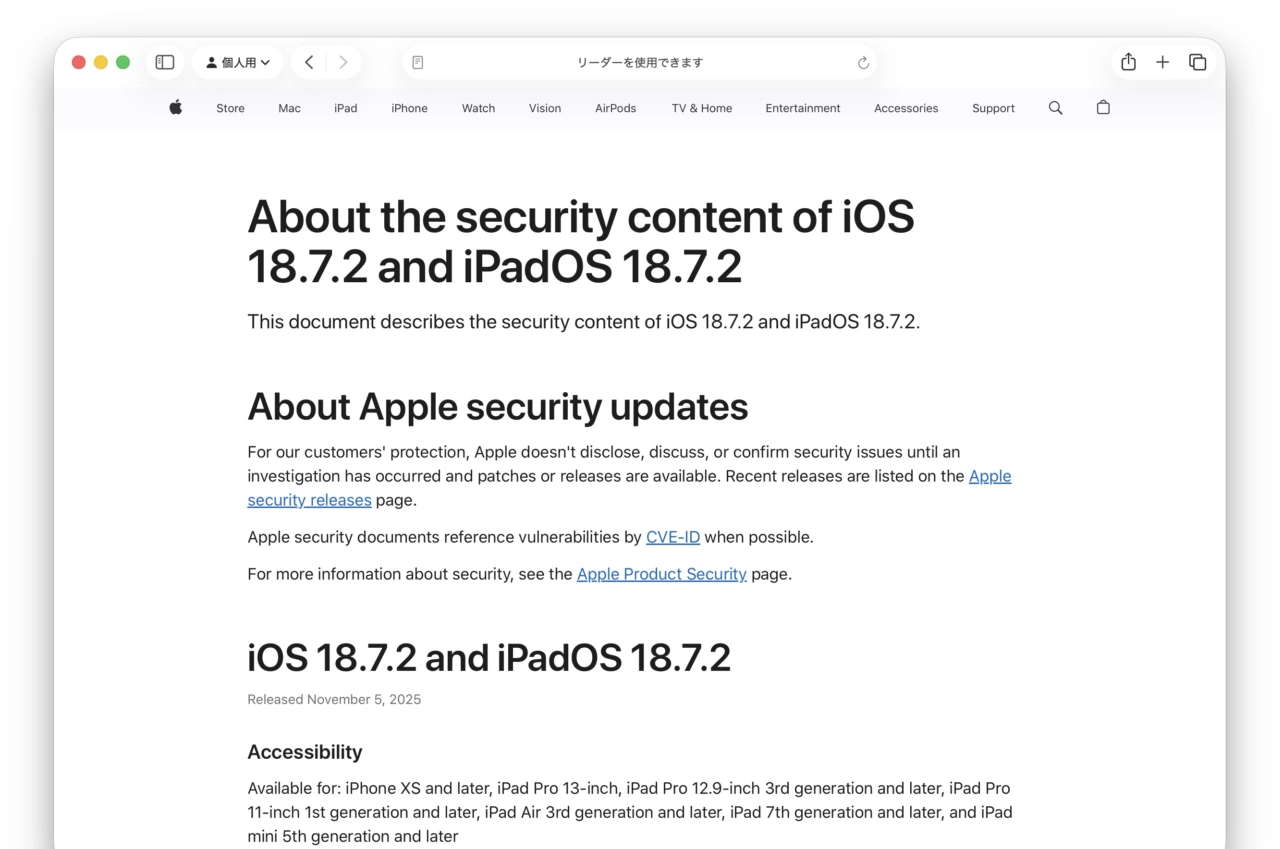
Task: Go back using the back arrow
Action: [309, 61]
